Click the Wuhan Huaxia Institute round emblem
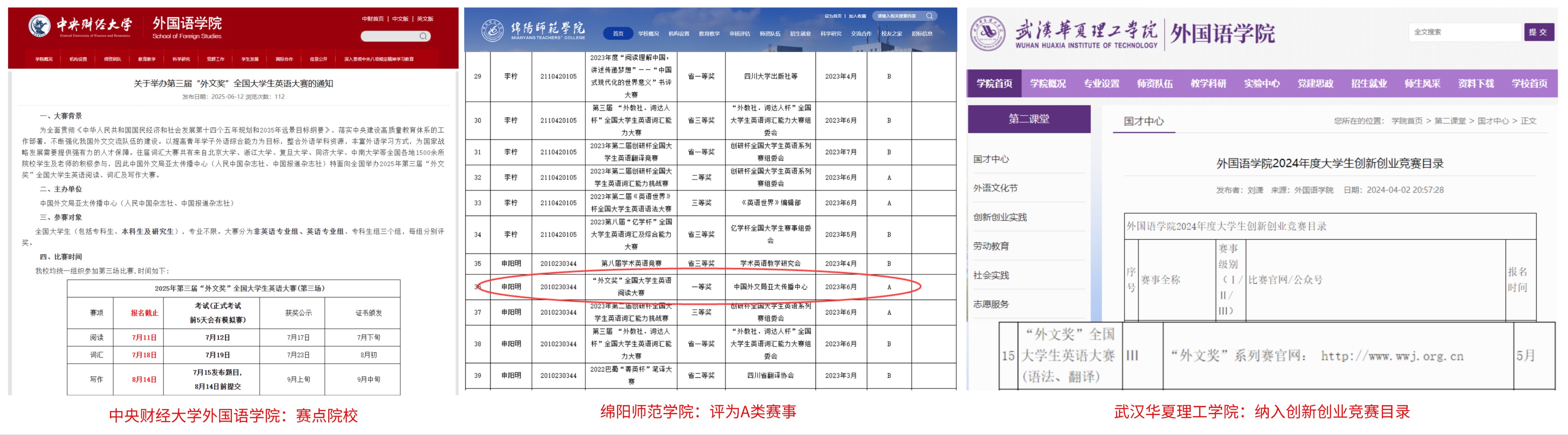Image resolution: width=1568 pixels, height=435 pixels. pos(988,33)
